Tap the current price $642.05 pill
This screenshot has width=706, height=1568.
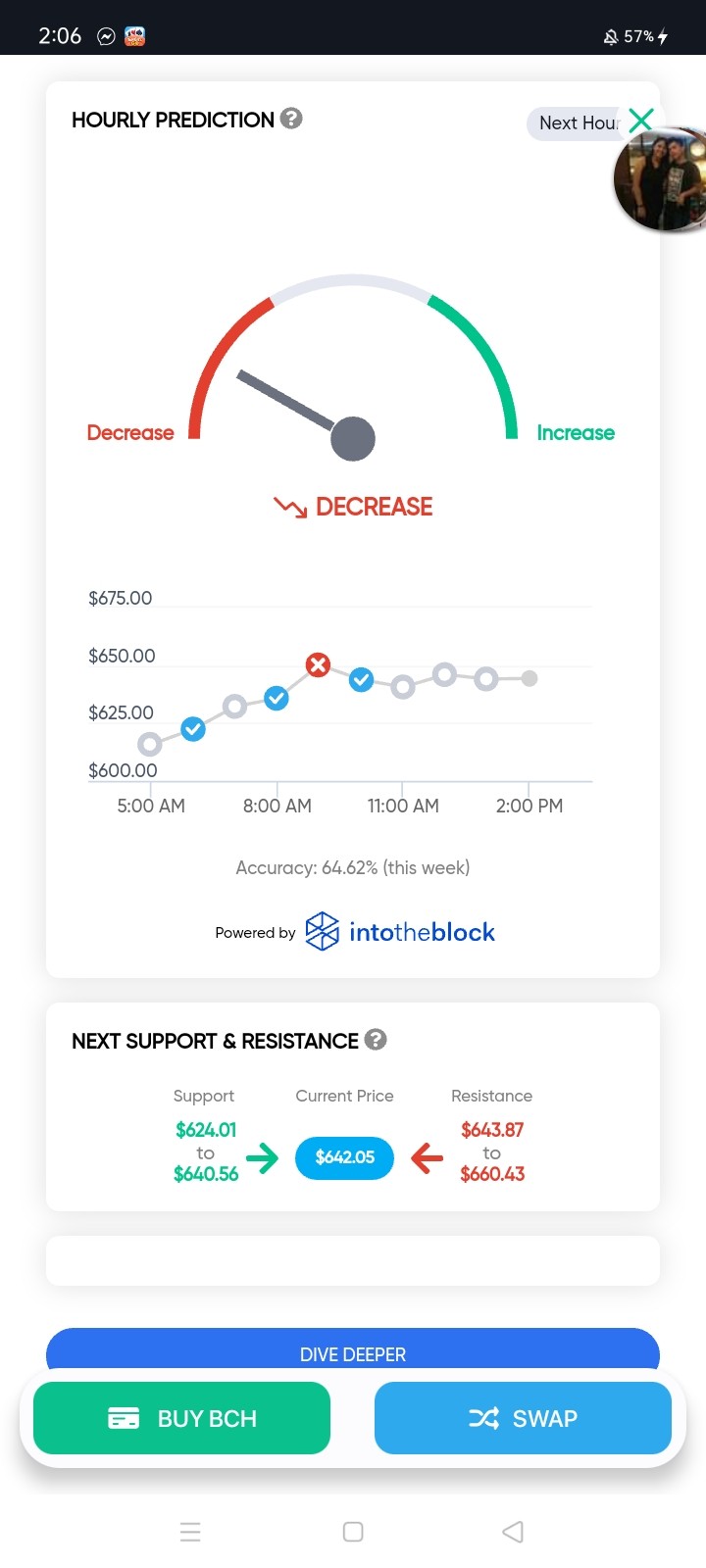tap(344, 1157)
